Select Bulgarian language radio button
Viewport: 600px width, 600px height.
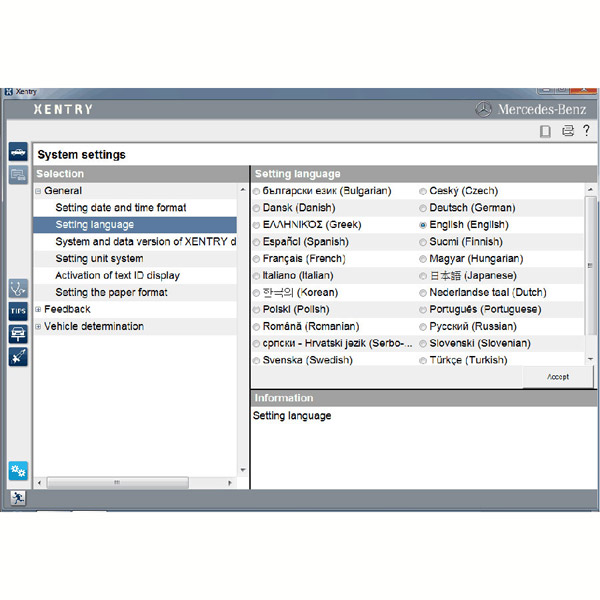[x=256, y=191]
